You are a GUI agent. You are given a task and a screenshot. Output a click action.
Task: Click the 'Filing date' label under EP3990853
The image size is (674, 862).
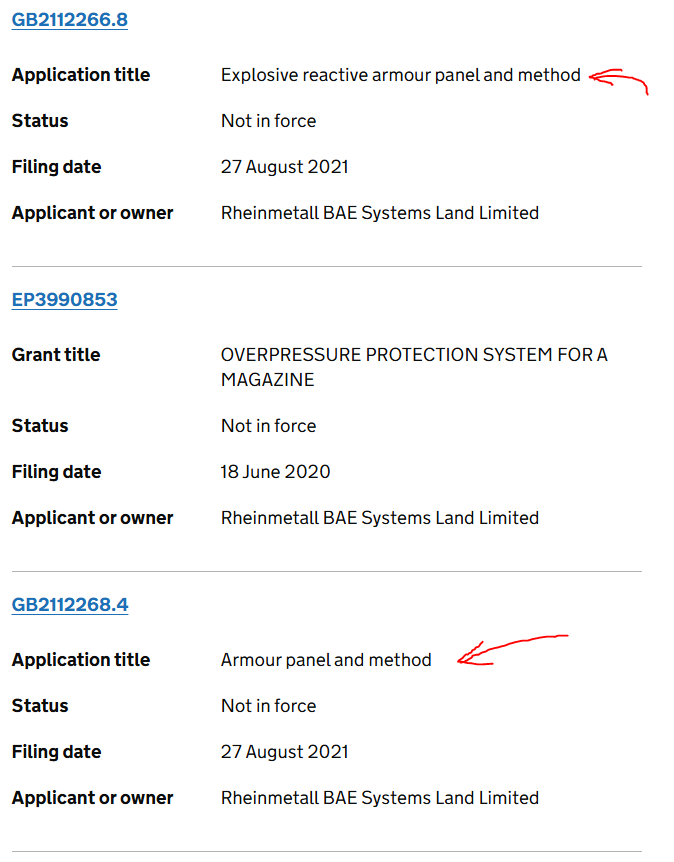(x=56, y=472)
